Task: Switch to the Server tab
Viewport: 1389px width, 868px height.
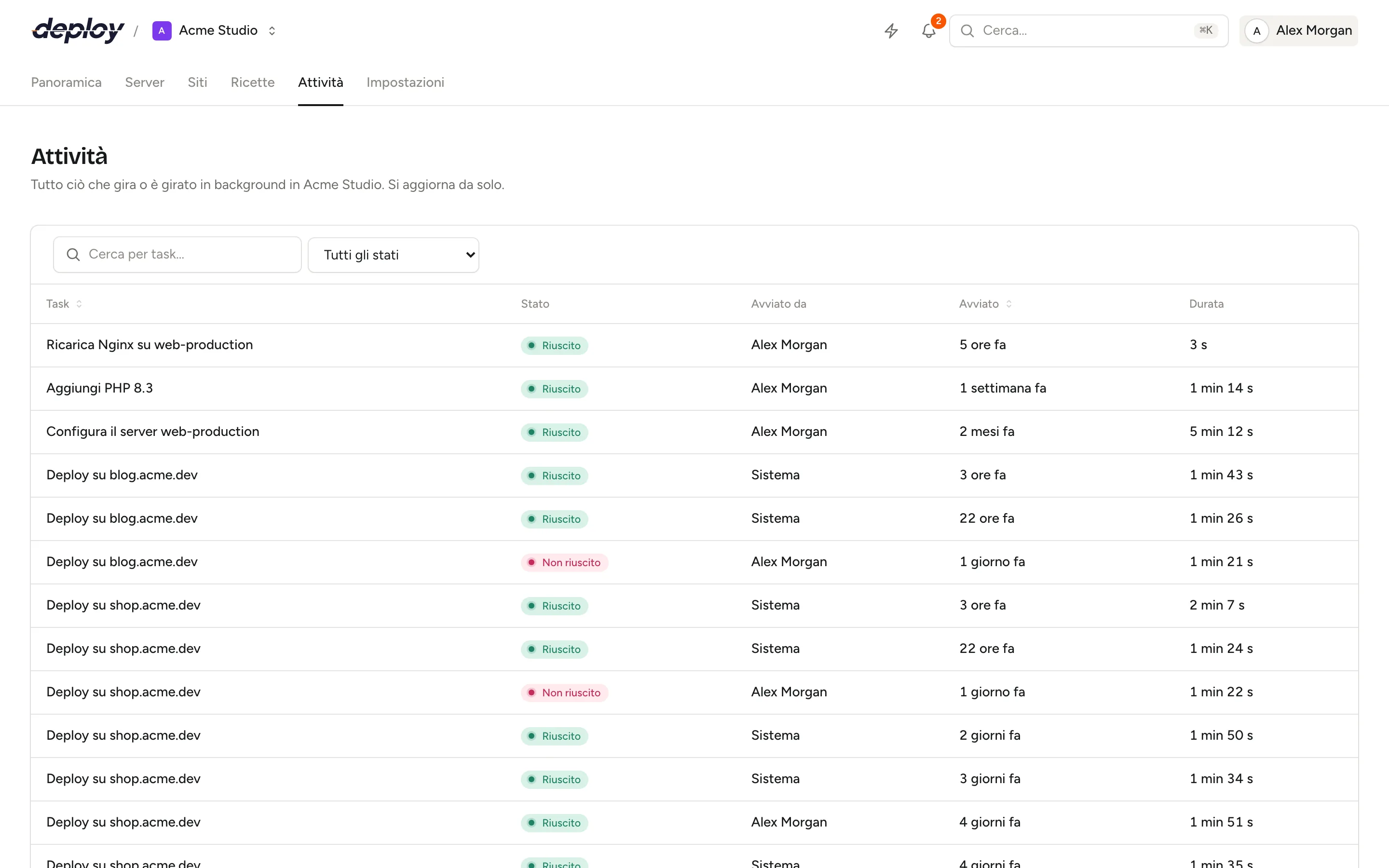Action: point(145,82)
